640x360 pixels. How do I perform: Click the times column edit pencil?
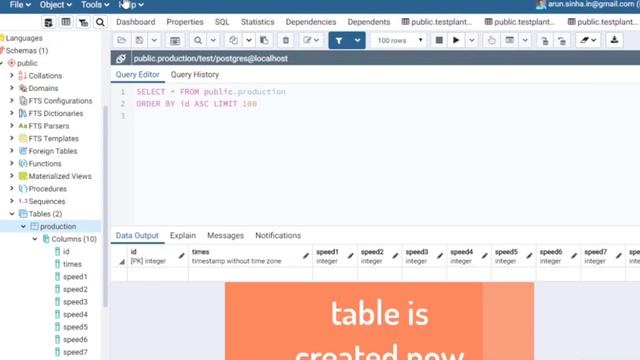pos(306,256)
